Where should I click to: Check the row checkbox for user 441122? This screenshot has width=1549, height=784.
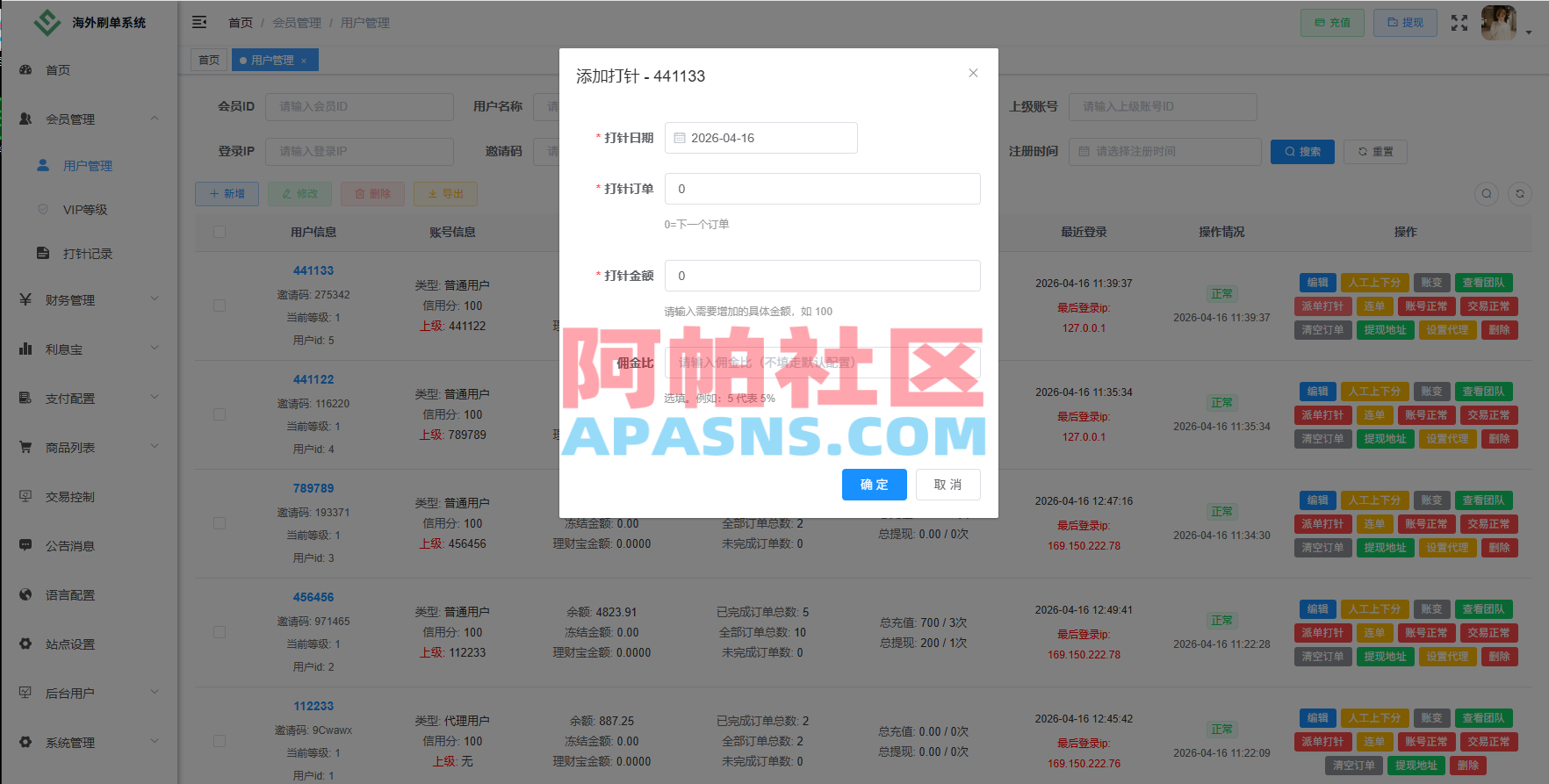(x=220, y=414)
